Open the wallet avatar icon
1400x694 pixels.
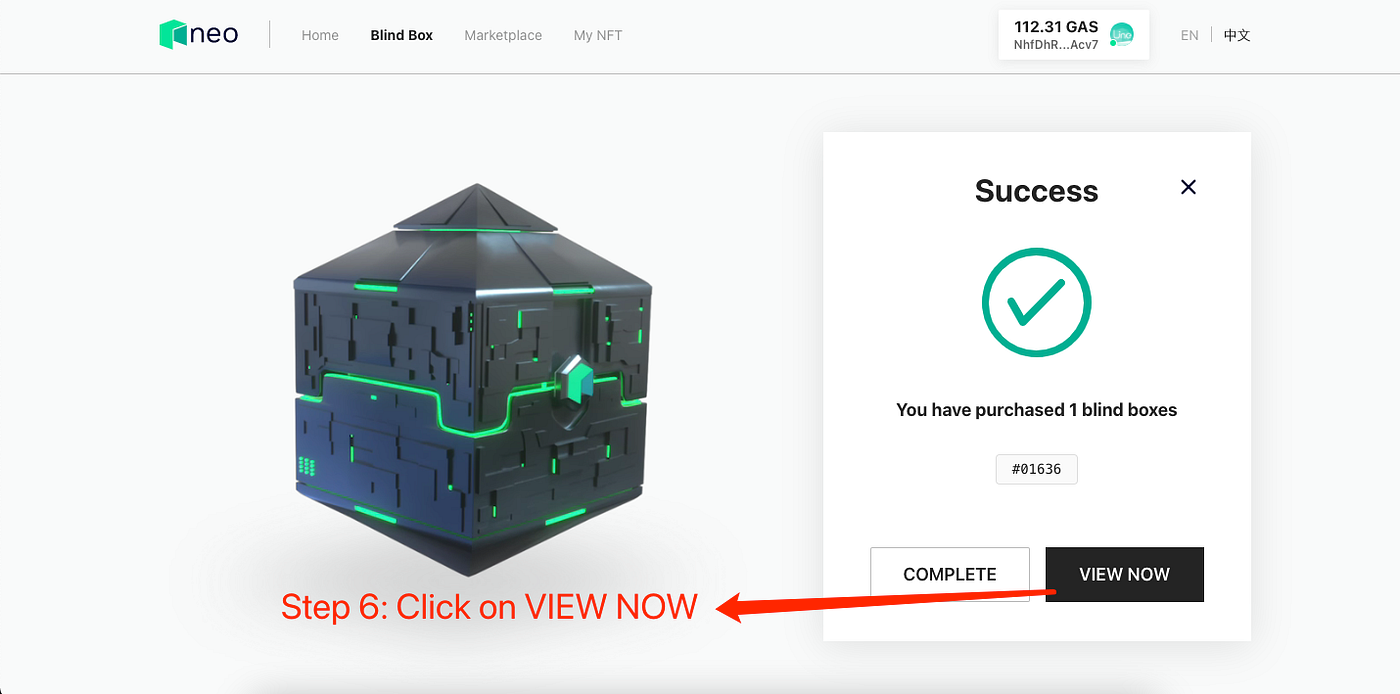(x=1122, y=35)
